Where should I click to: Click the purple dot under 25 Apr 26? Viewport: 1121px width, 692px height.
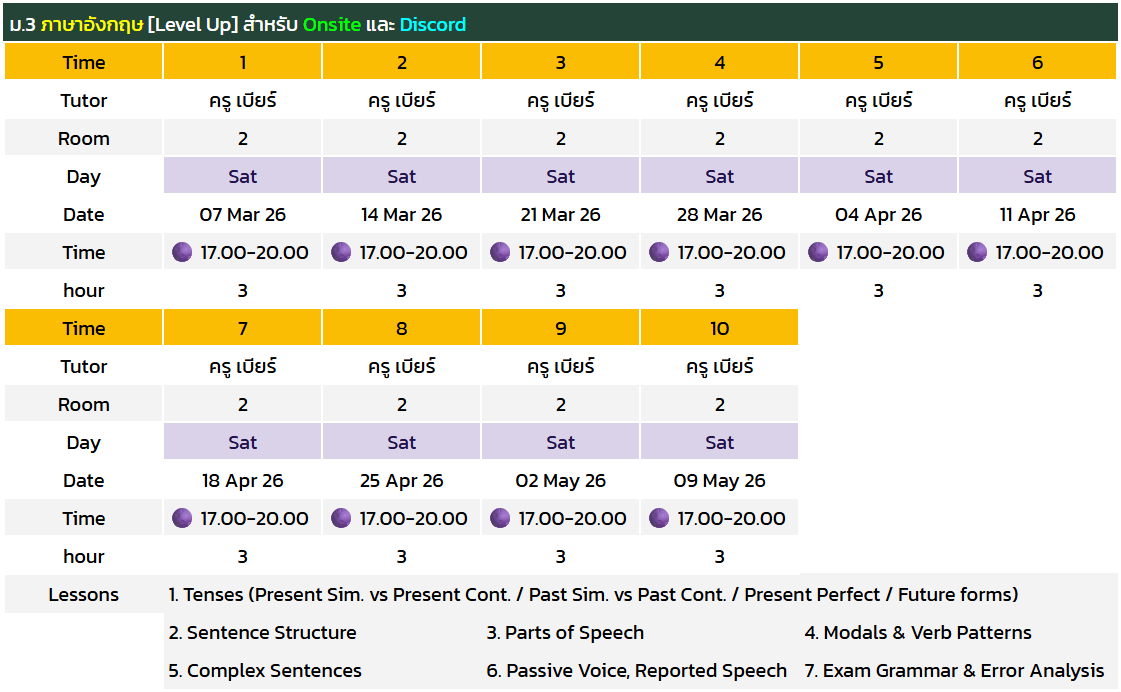[x=341, y=518]
